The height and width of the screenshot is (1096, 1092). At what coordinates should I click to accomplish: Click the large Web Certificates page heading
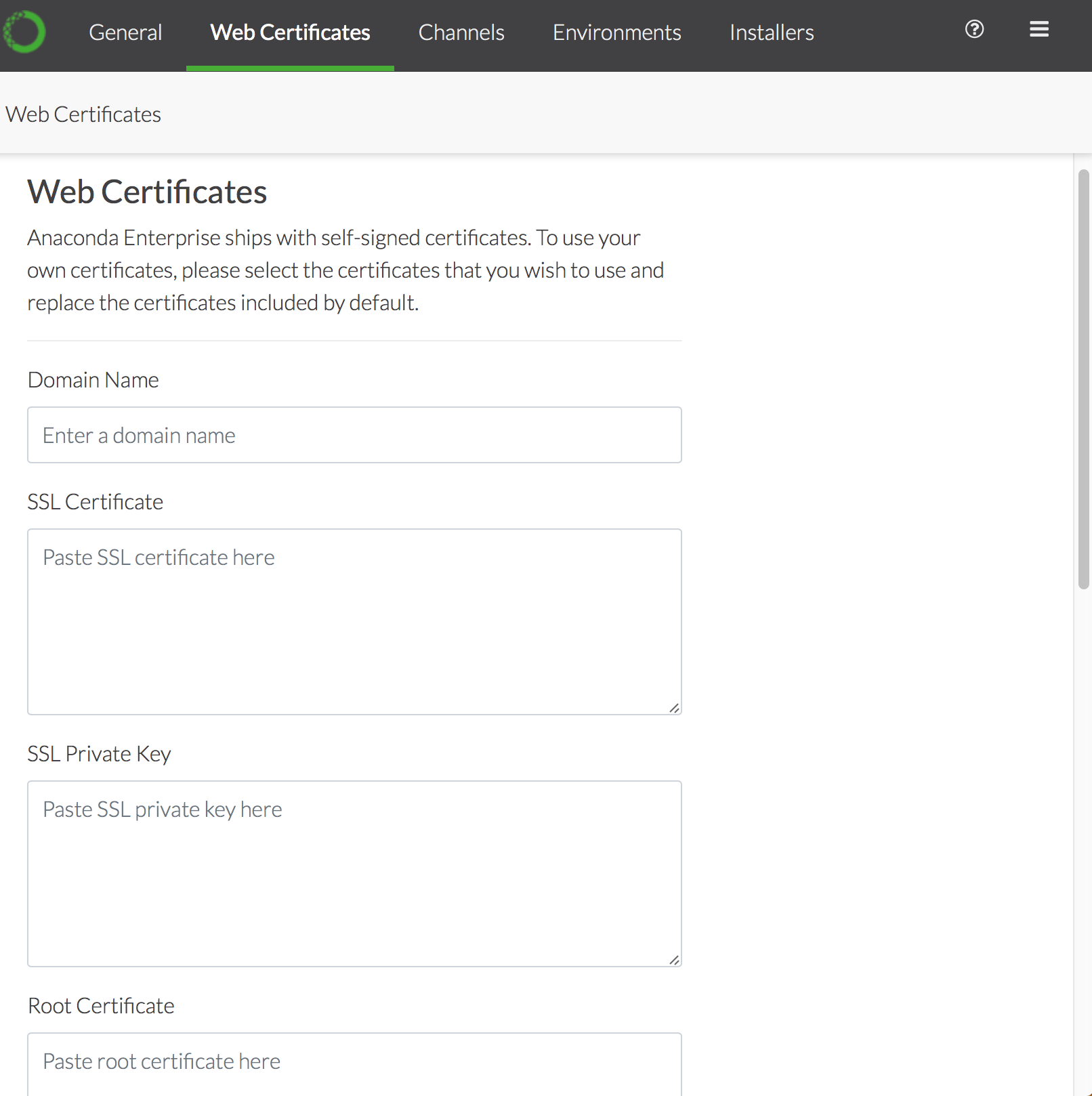coord(147,192)
